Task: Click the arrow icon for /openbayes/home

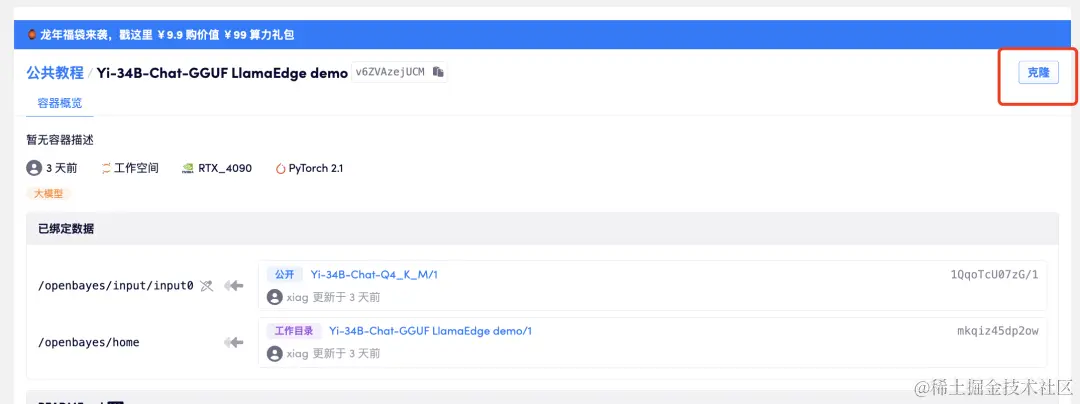Action: pyautogui.click(x=234, y=342)
